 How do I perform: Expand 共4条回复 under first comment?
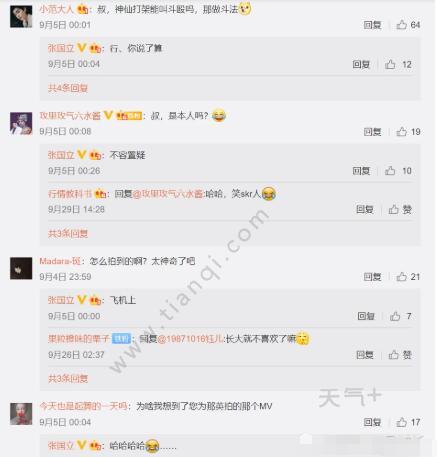click(68, 88)
